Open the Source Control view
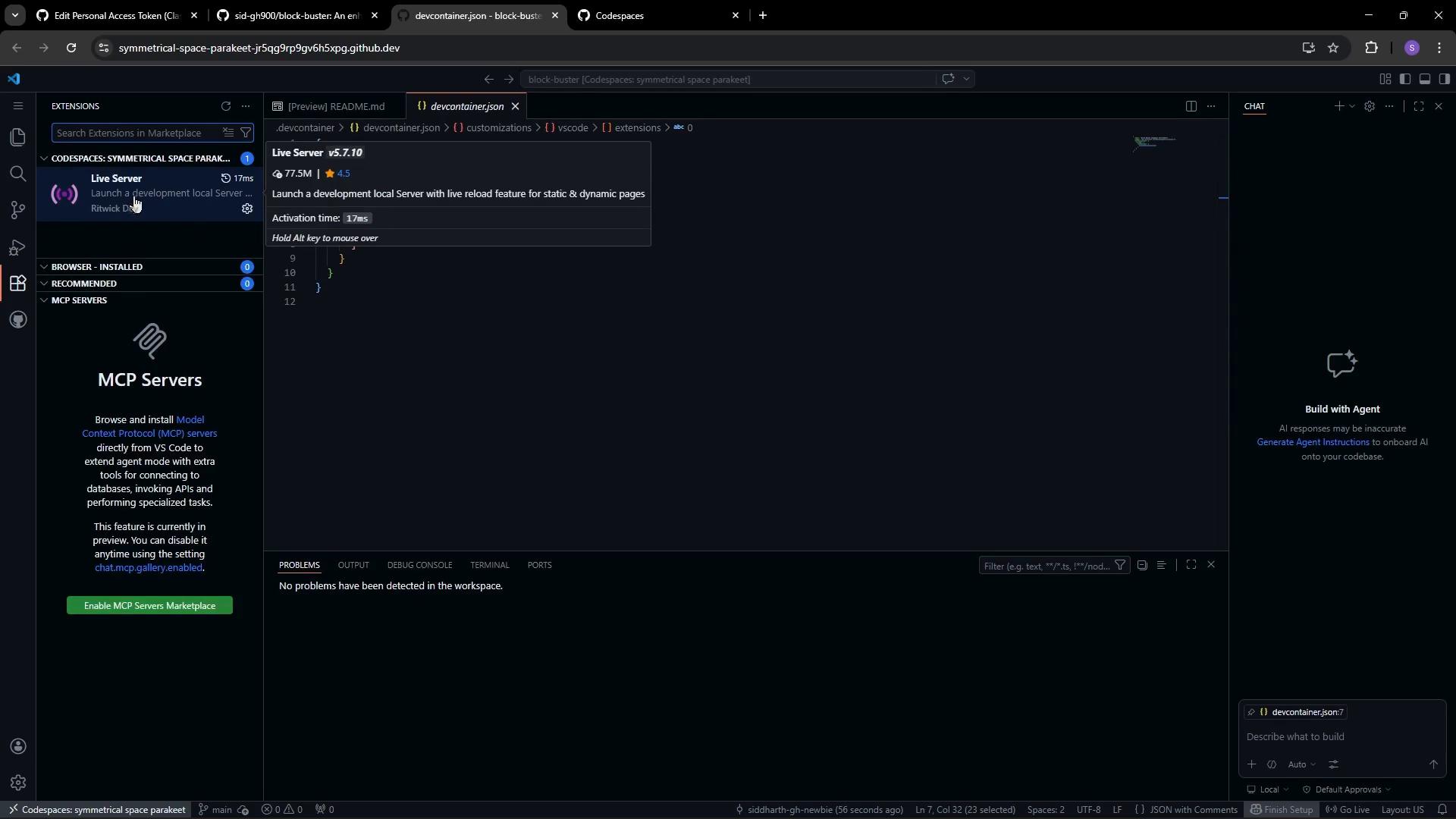Screen dimensions: 1456x819 click(17, 210)
